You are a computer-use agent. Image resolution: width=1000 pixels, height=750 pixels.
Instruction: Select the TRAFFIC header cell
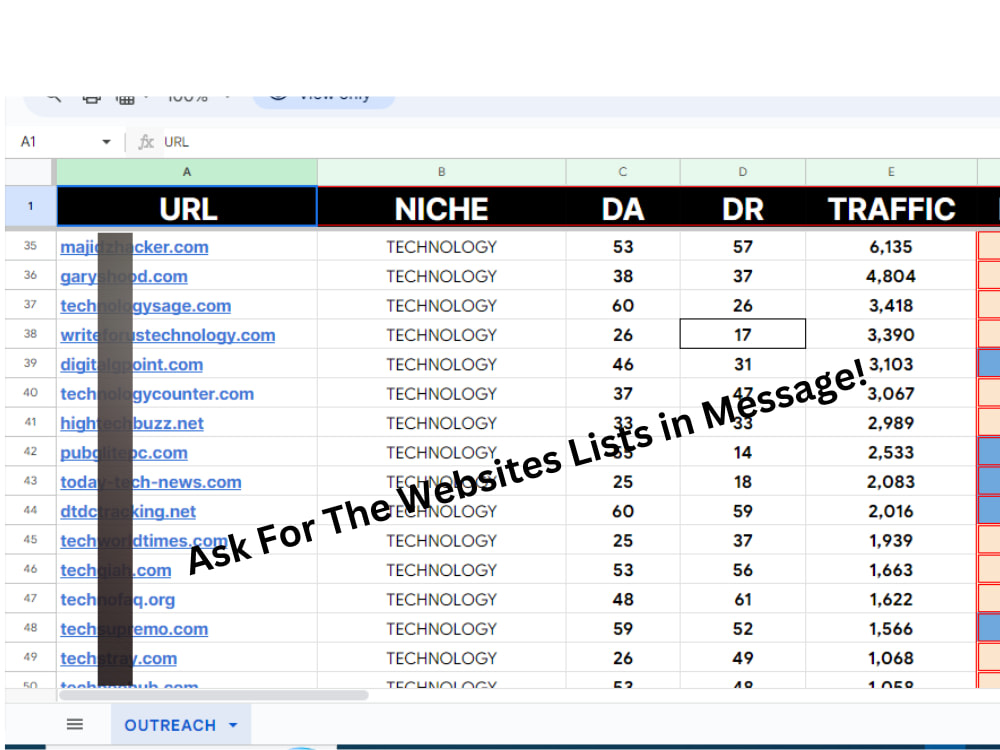tap(892, 207)
